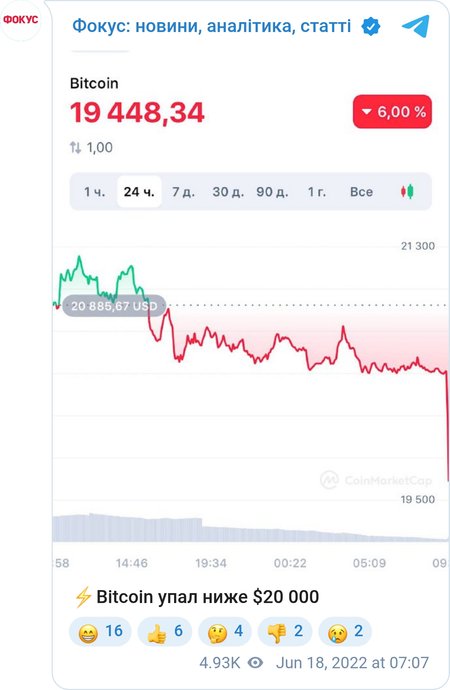This screenshot has width=450, height=690.
Task: Switch chart to 30 д. range
Action: point(228,192)
